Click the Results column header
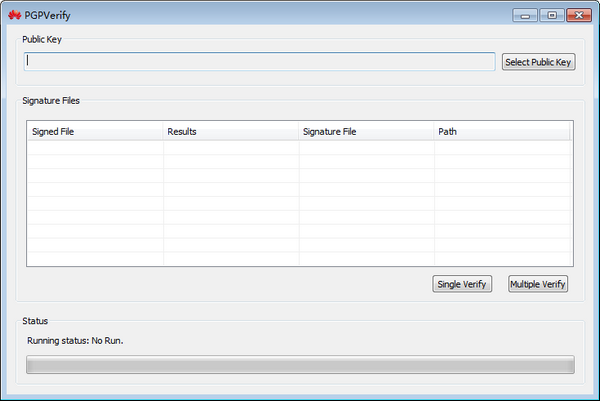Screen dimensions: 600x401 click(x=230, y=131)
